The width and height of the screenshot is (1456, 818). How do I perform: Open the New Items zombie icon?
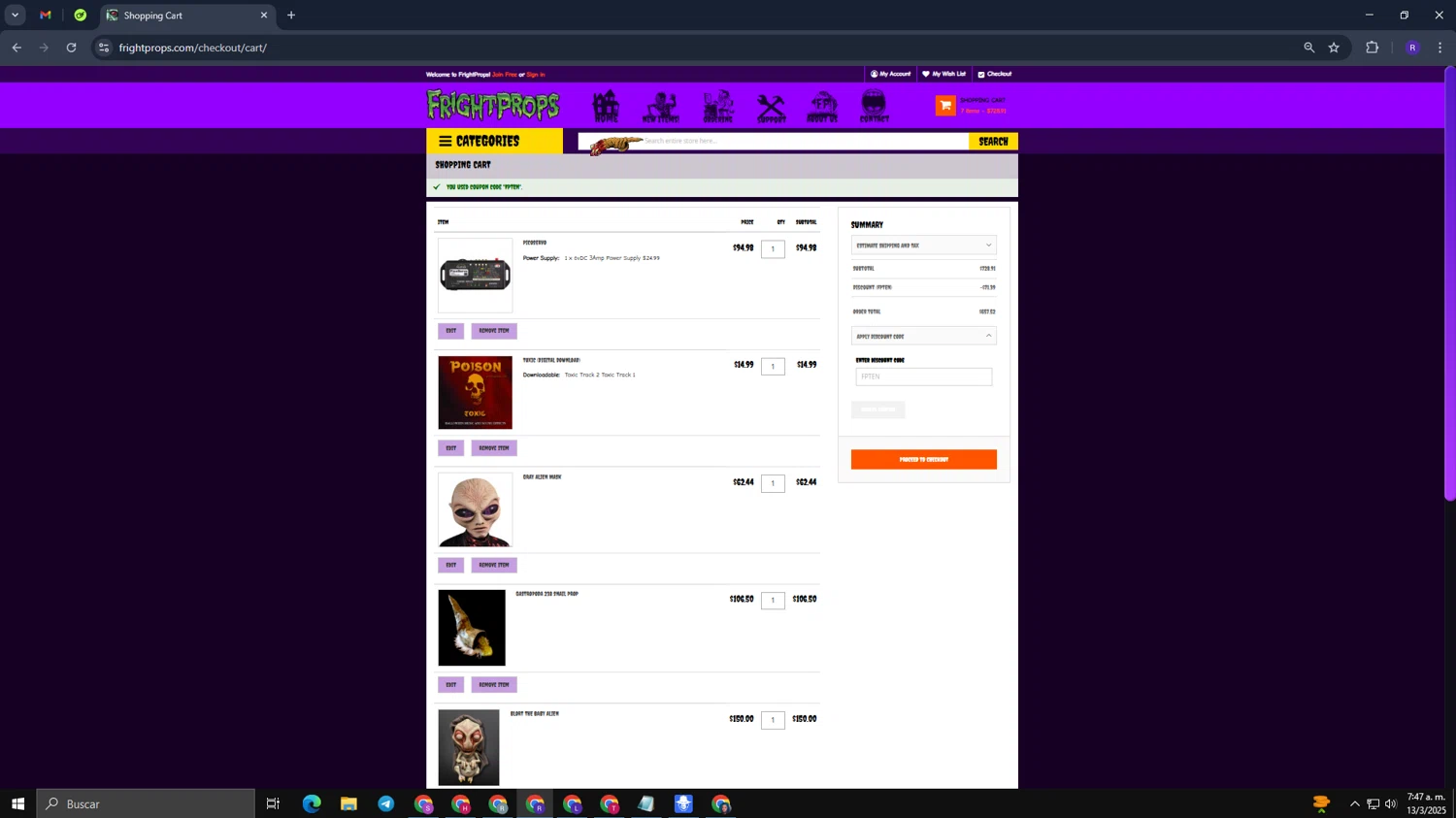pos(661,107)
